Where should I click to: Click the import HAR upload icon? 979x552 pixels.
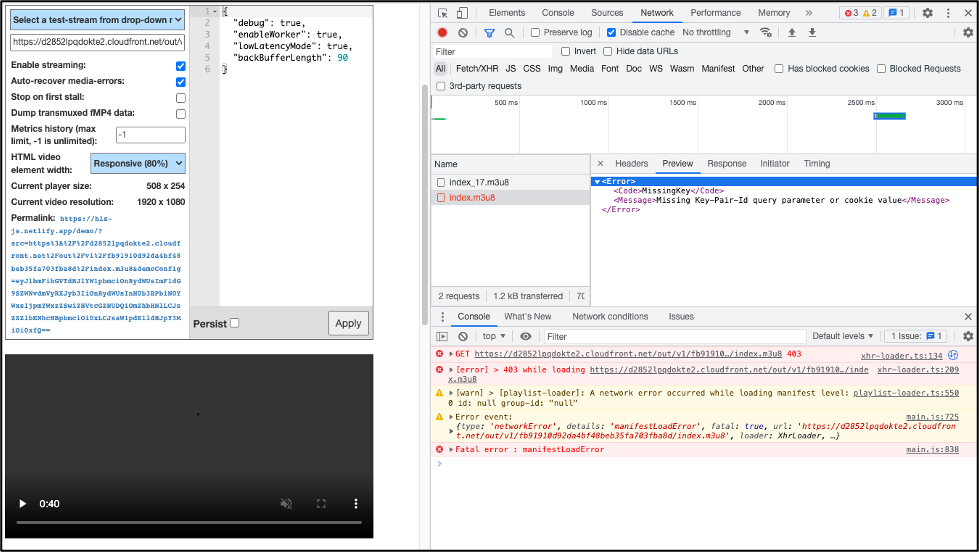pos(792,33)
